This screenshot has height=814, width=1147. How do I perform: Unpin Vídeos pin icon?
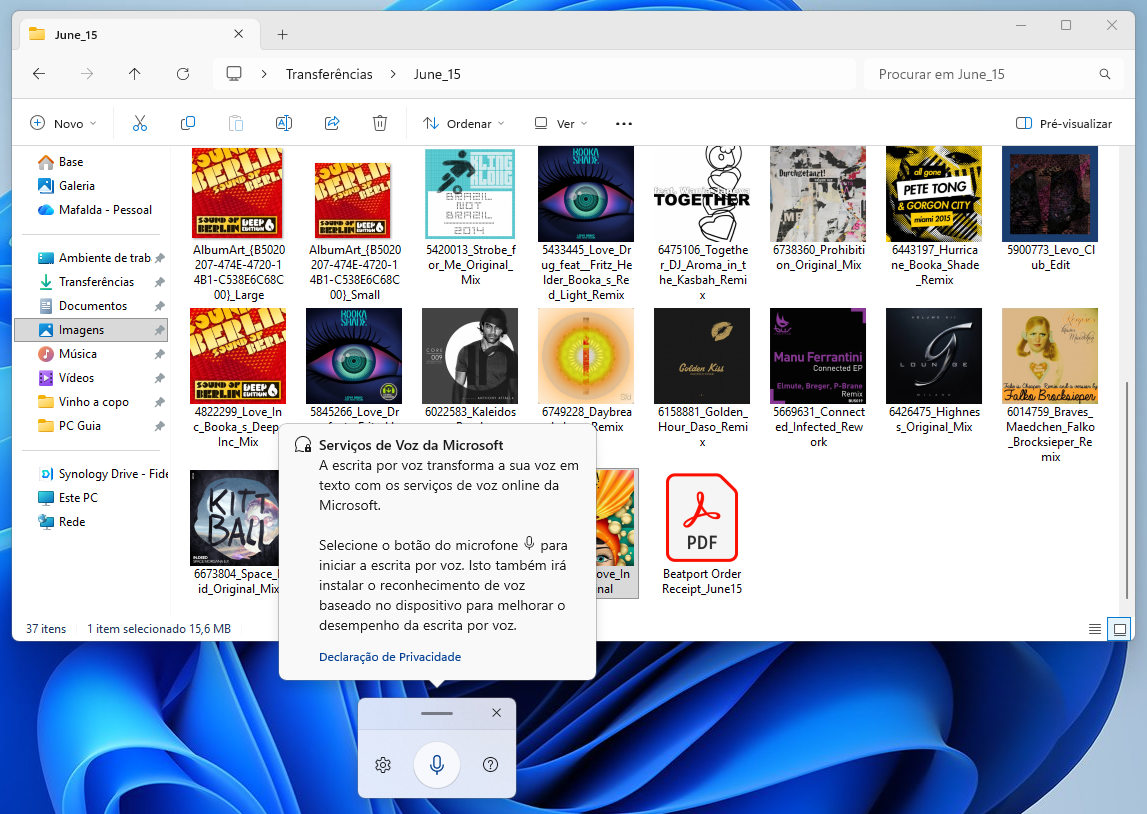[x=159, y=378]
